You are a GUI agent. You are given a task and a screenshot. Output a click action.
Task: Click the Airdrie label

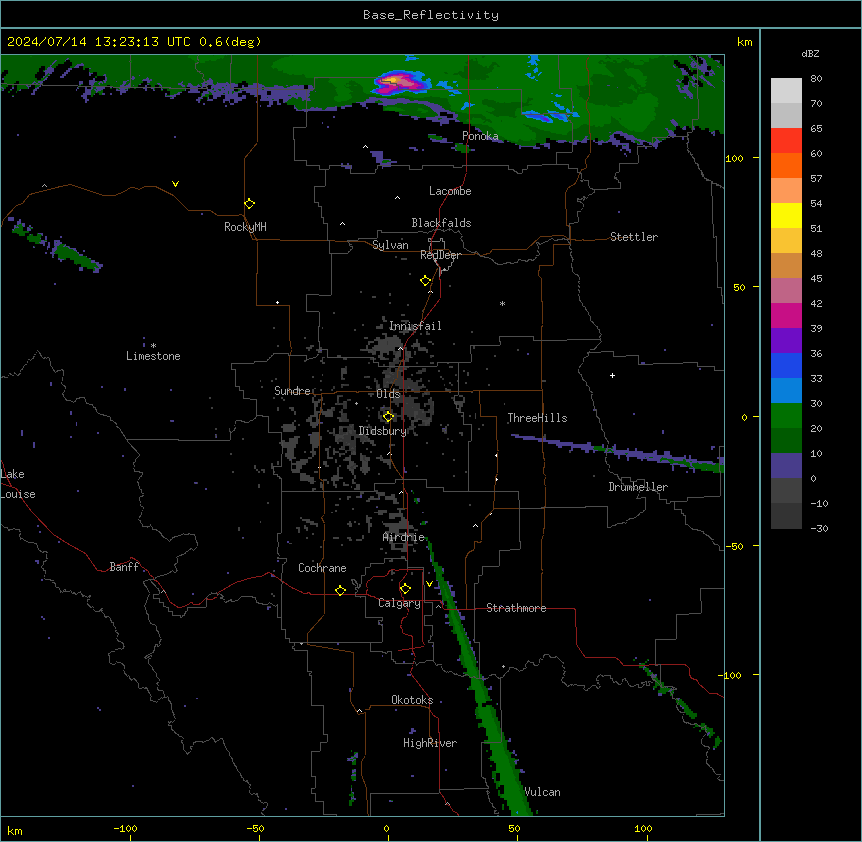pos(404,537)
